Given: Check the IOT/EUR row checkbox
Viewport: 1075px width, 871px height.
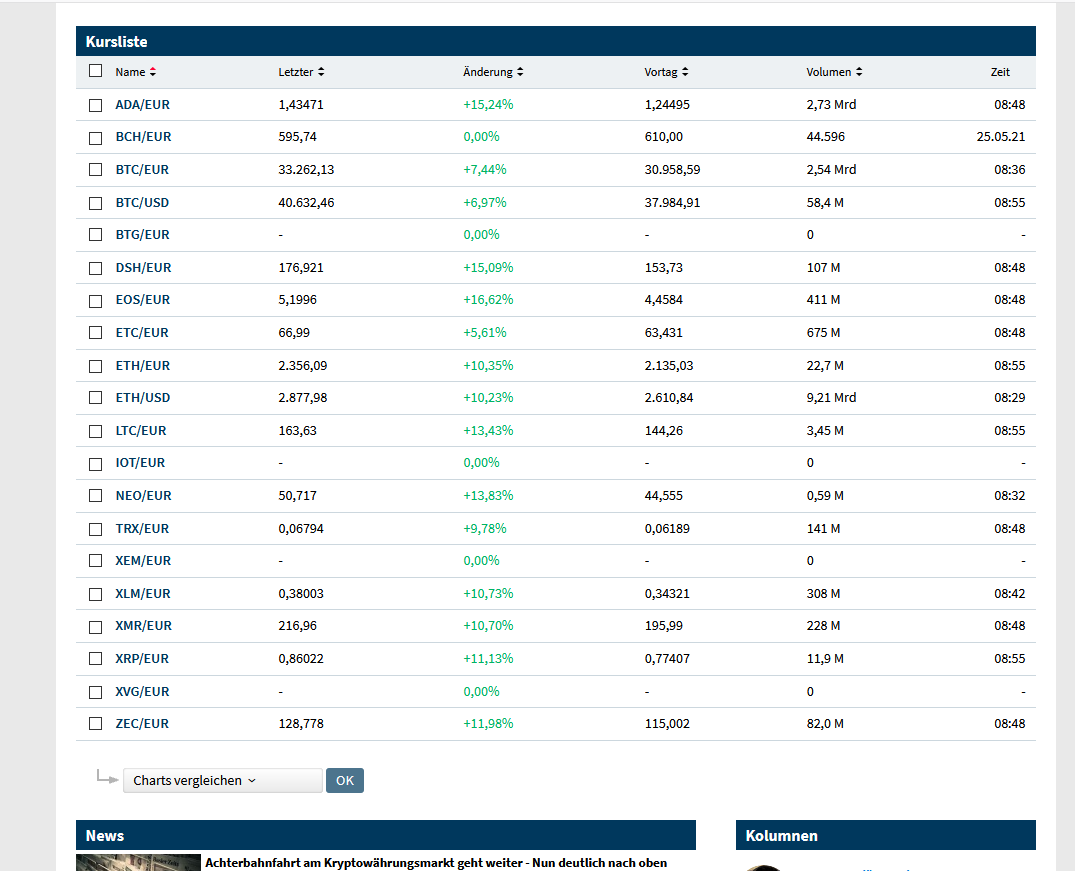Looking at the screenshot, I should [x=95, y=464].
